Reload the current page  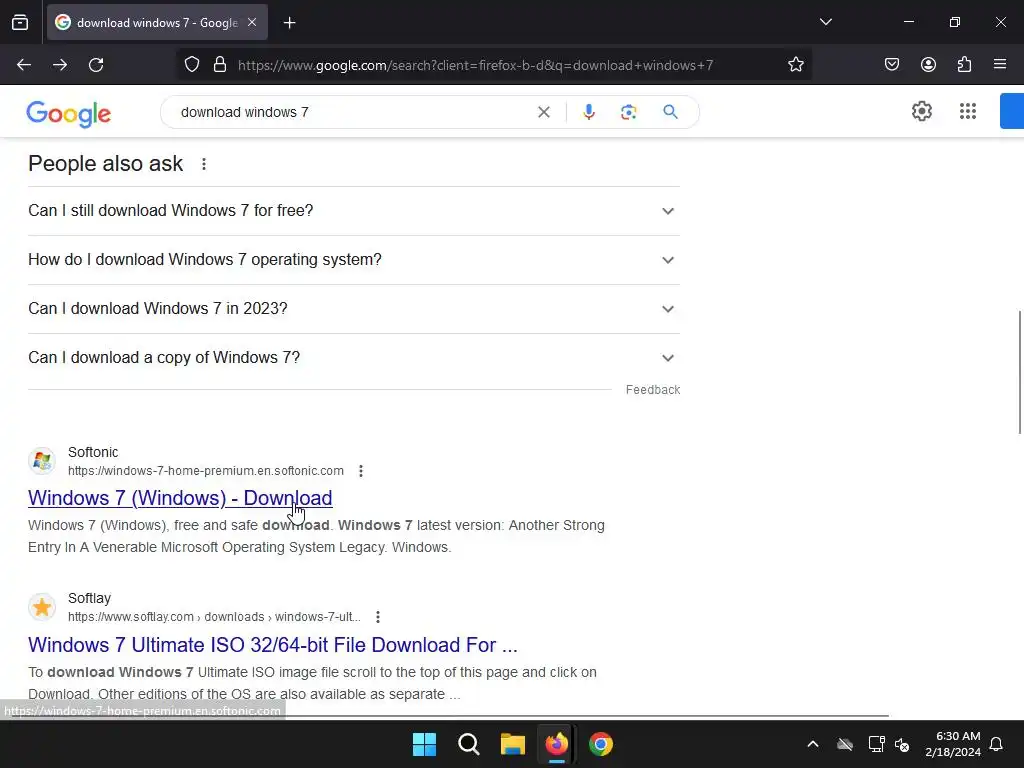[x=96, y=65]
